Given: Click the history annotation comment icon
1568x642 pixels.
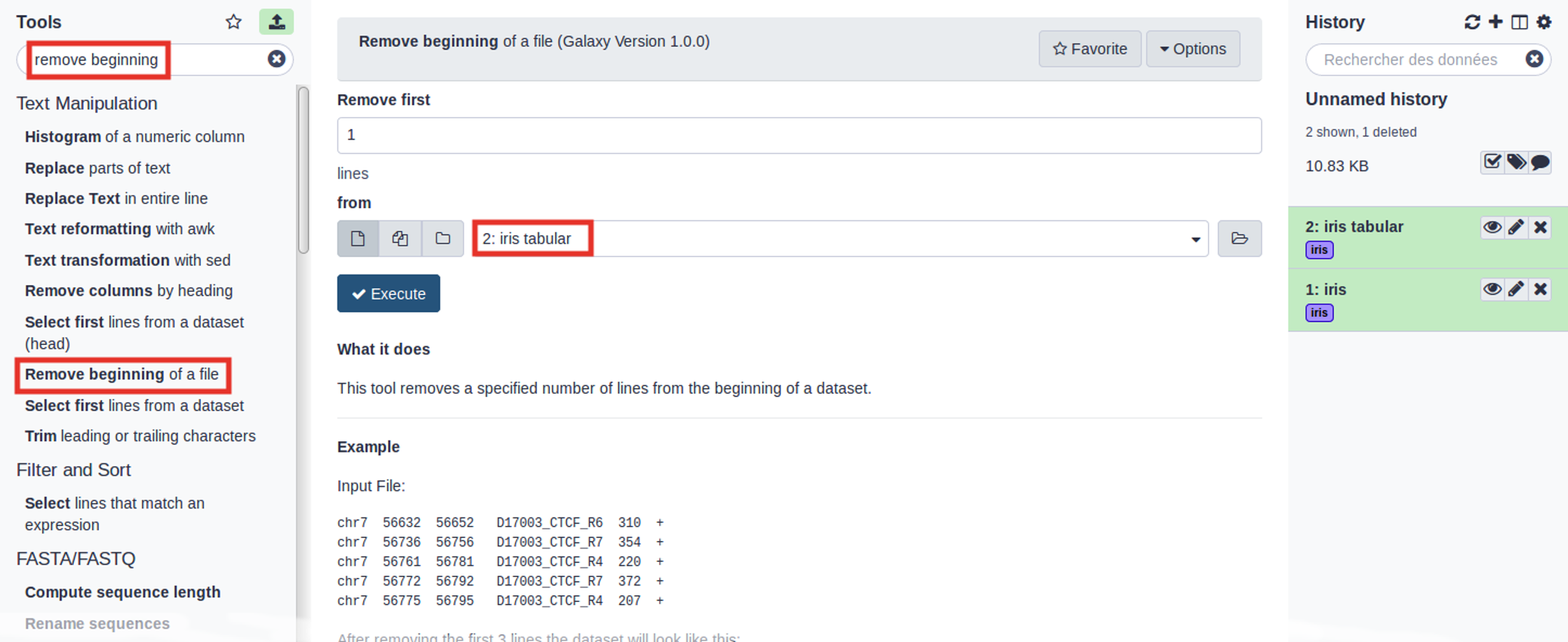Looking at the screenshot, I should (x=1540, y=162).
